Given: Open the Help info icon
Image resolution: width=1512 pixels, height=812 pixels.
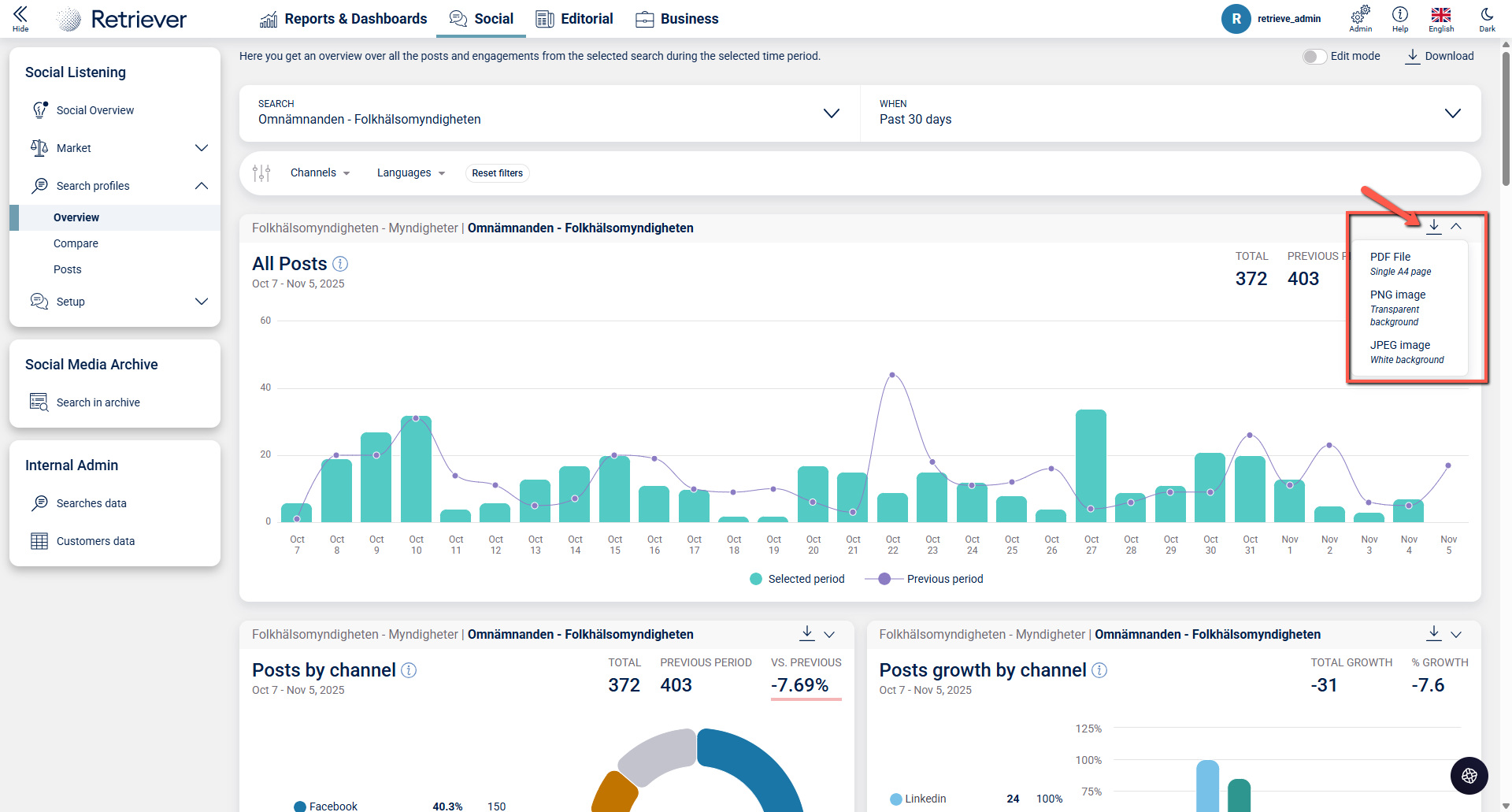Looking at the screenshot, I should 1399,15.
